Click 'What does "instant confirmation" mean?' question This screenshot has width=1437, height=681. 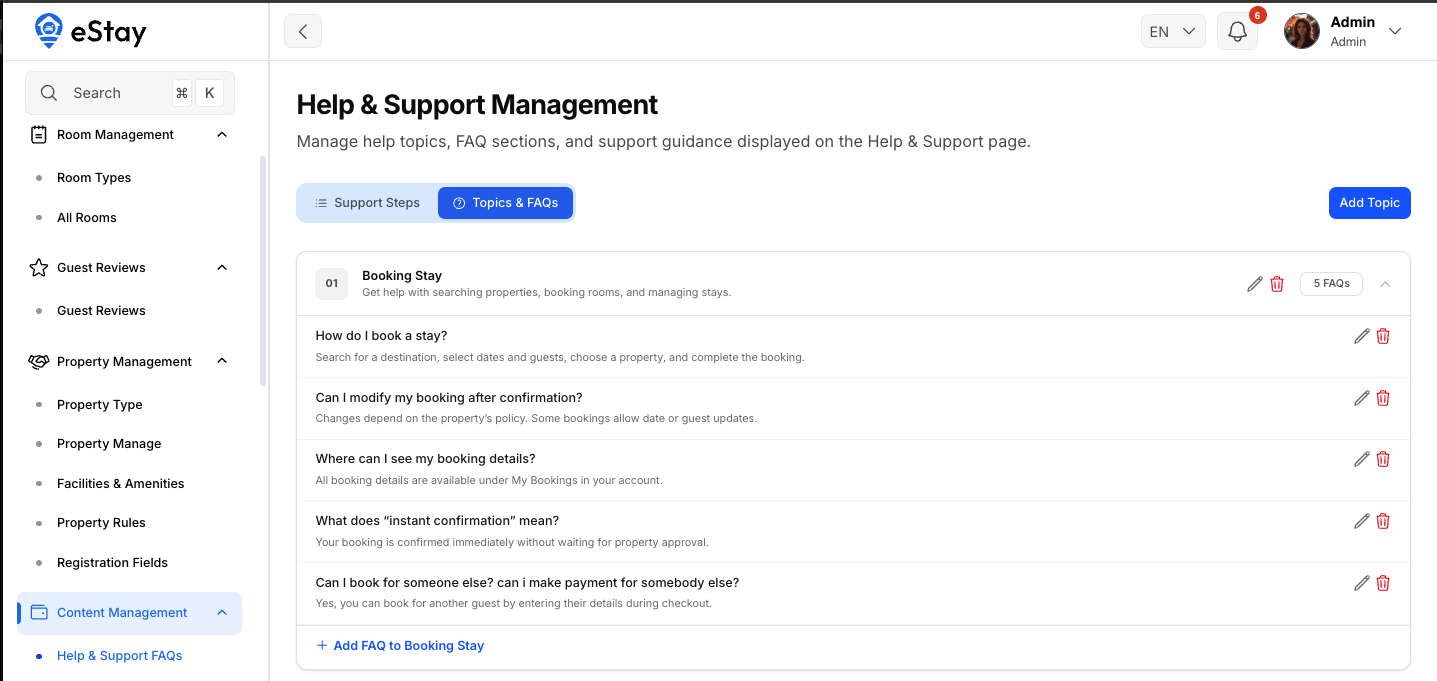(437, 521)
